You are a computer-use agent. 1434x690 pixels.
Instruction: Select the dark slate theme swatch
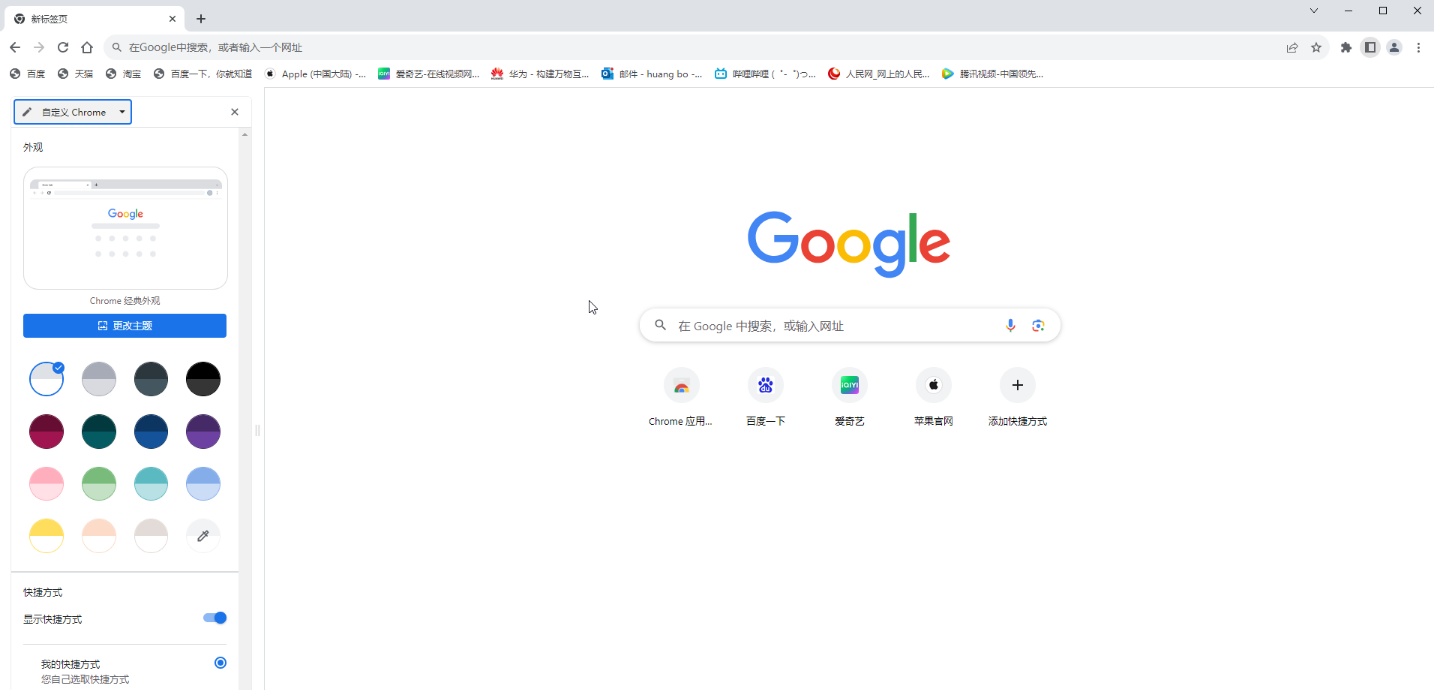click(151, 379)
